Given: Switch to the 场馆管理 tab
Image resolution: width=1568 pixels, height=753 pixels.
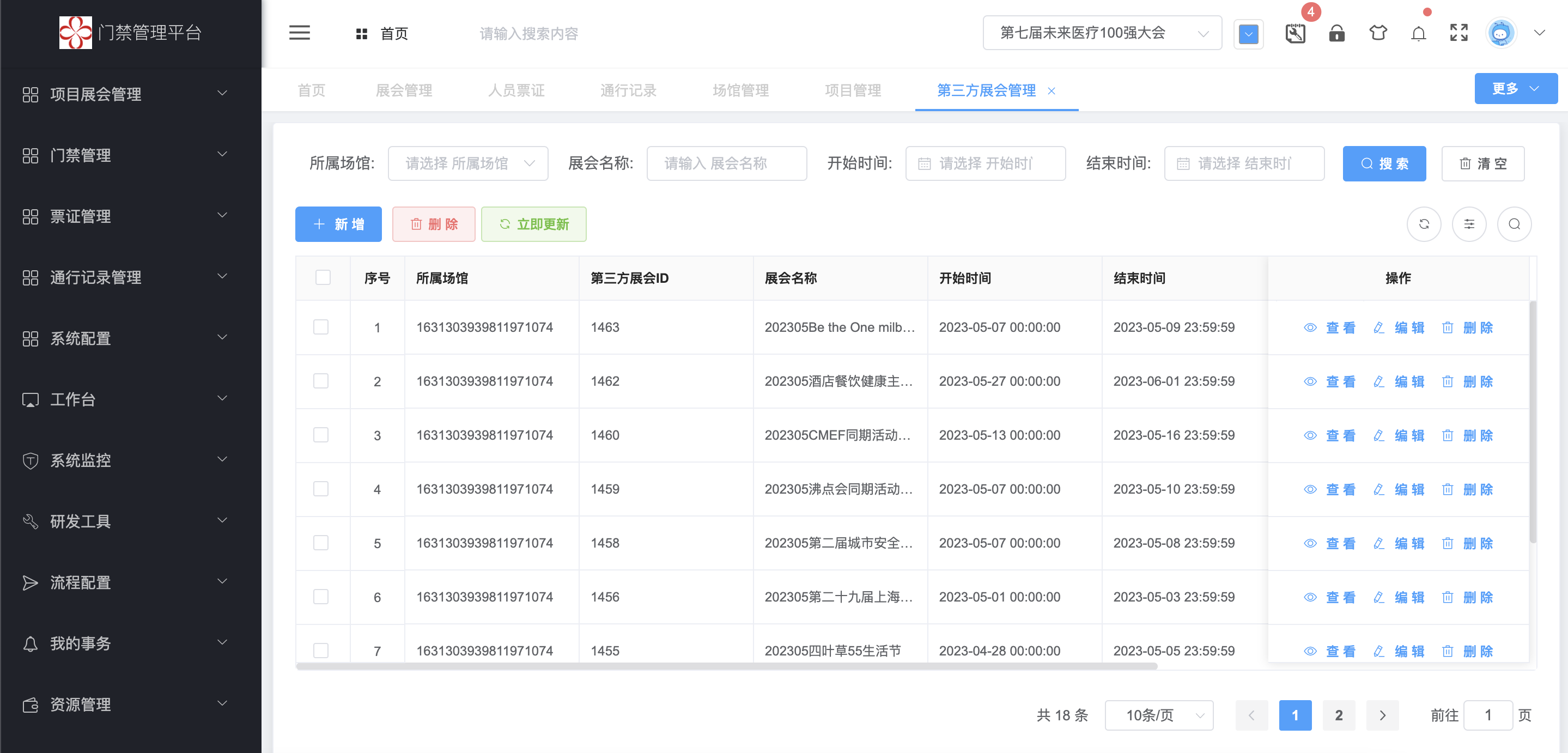Looking at the screenshot, I should tap(741, 90).
